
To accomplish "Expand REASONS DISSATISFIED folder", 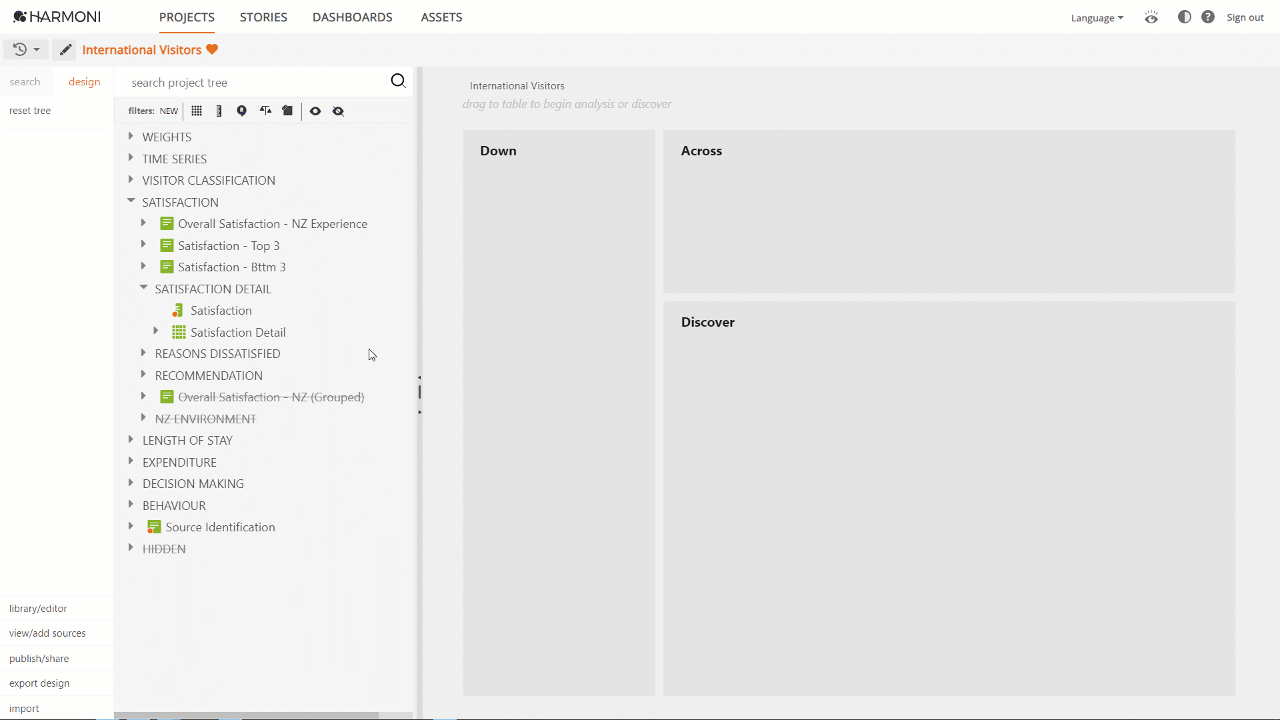I will coord(144,353).
